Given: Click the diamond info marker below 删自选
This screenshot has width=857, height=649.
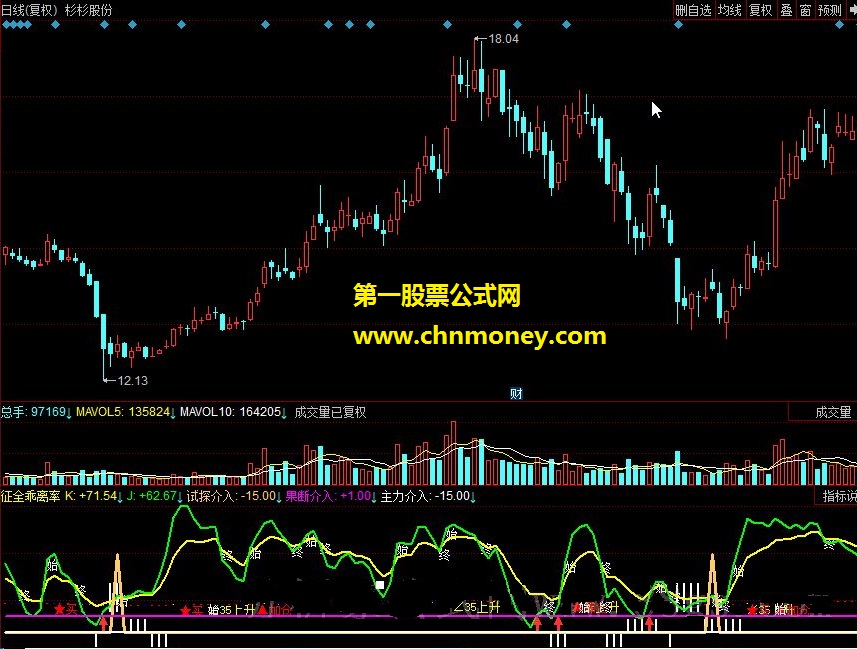Looking at the screenshot, I should [678, 25].
